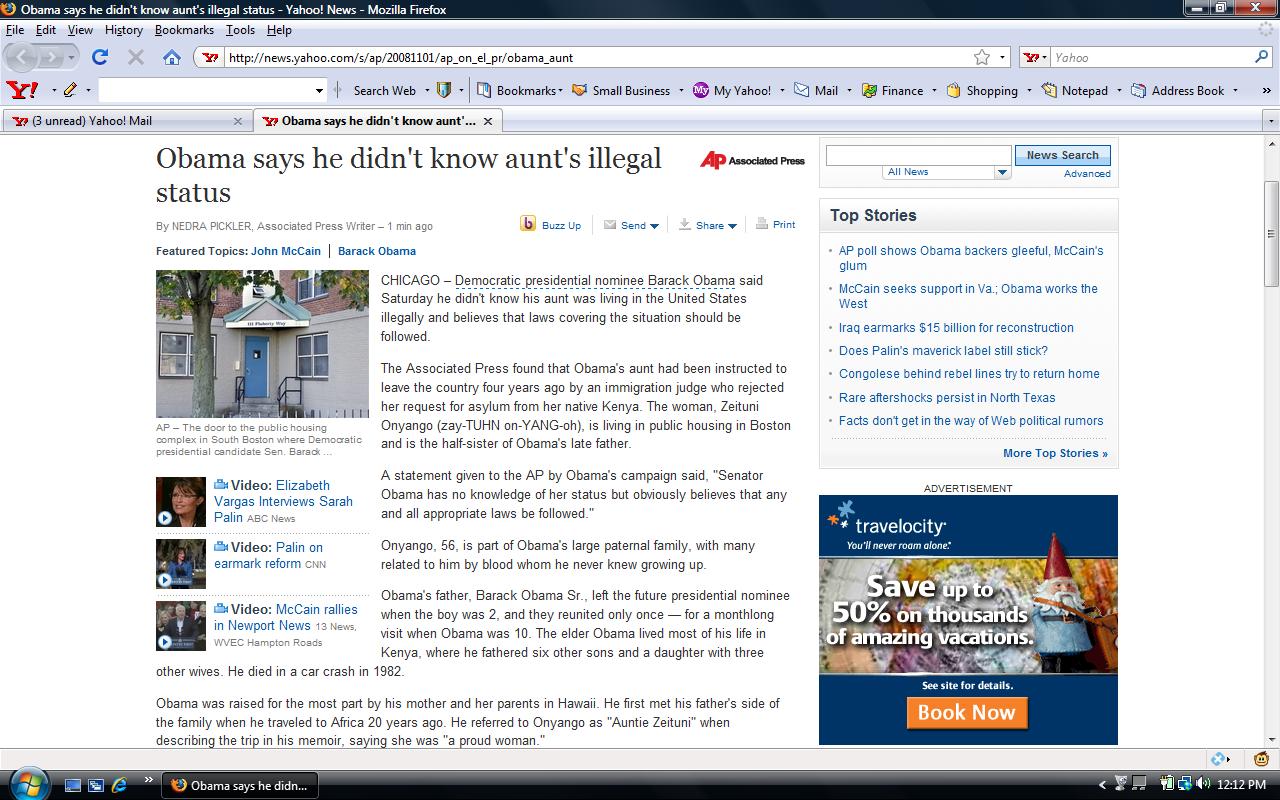This screenshot has height=800, width=1280.
Task: Open the Palin interview video thumbnail
Action: [x=181, y=501]
